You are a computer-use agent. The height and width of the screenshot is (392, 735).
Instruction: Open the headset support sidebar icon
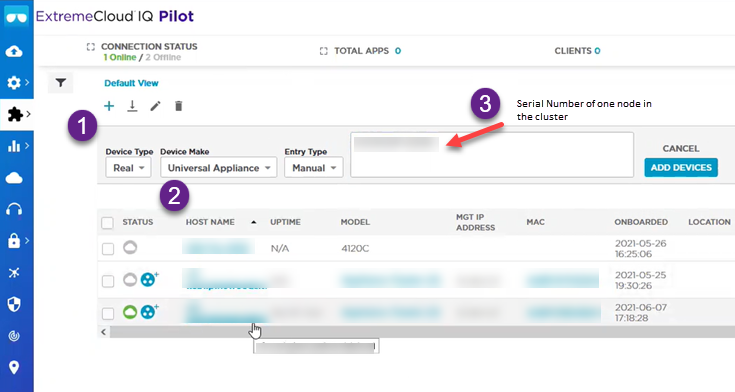14,209
